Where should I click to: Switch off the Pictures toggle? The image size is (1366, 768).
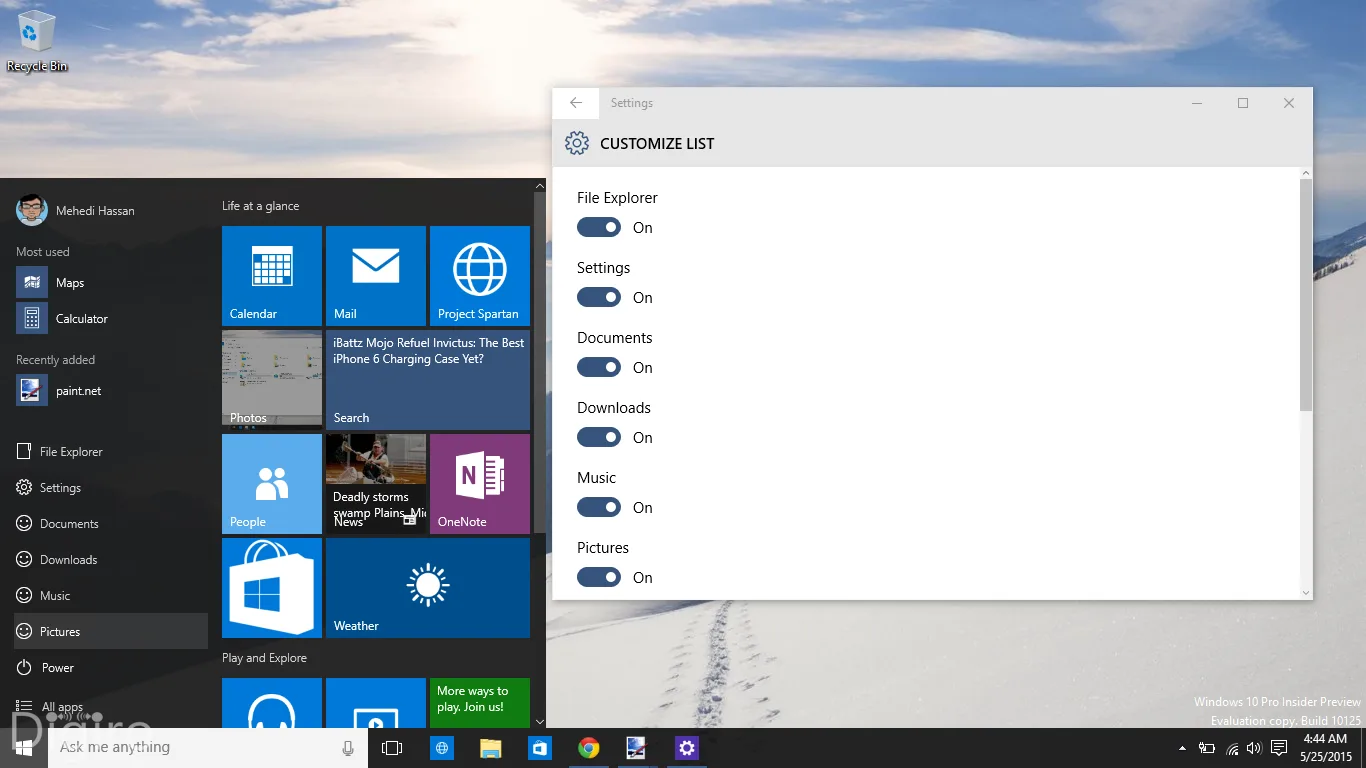coord(599,577)
